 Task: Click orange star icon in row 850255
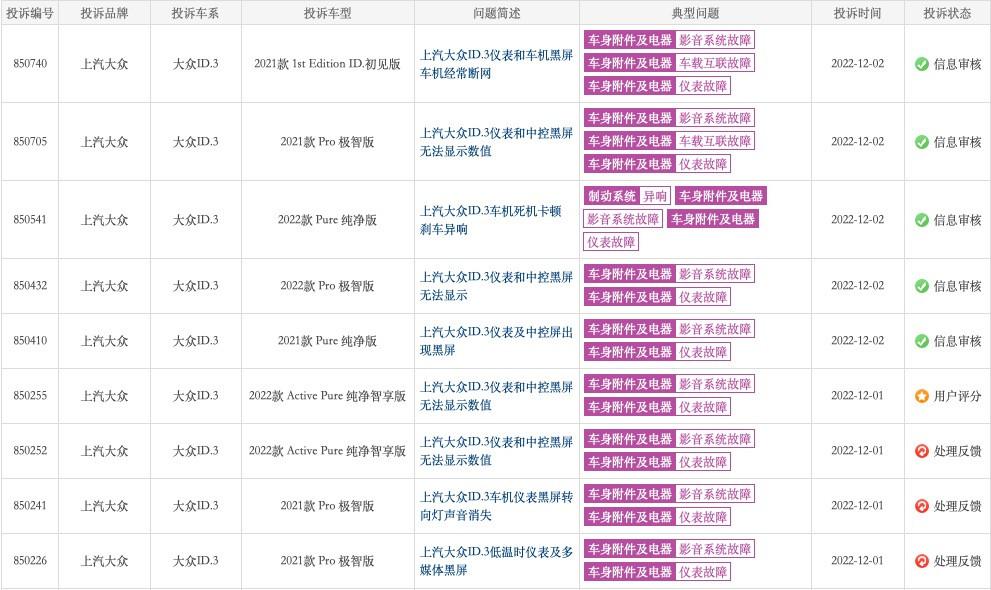point(921,396)
